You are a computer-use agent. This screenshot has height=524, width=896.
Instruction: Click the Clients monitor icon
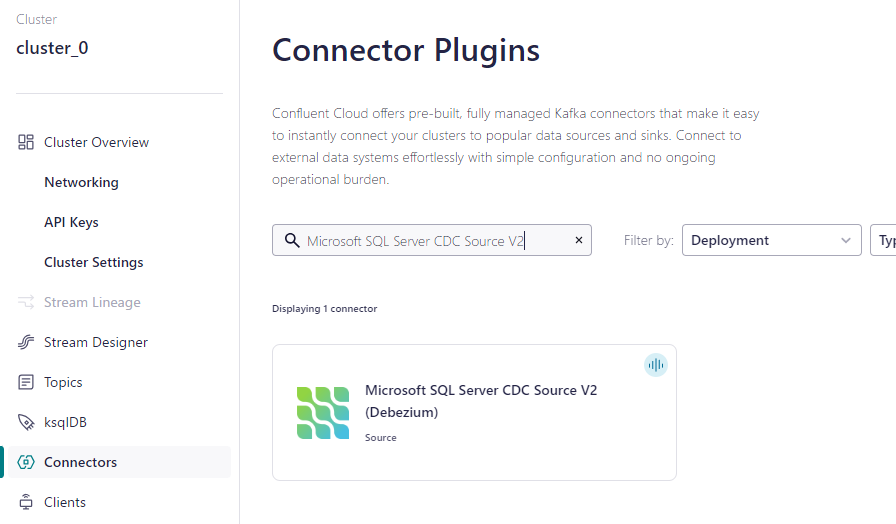pyautogui.click(x=26, y=502)
